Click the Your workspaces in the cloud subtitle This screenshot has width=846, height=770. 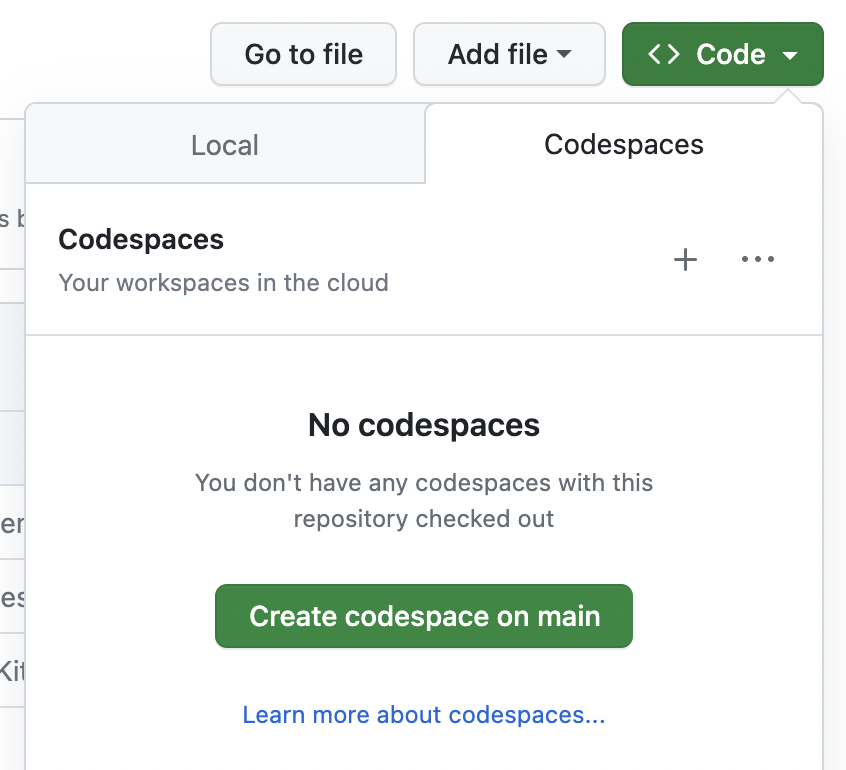coord(222,283)
